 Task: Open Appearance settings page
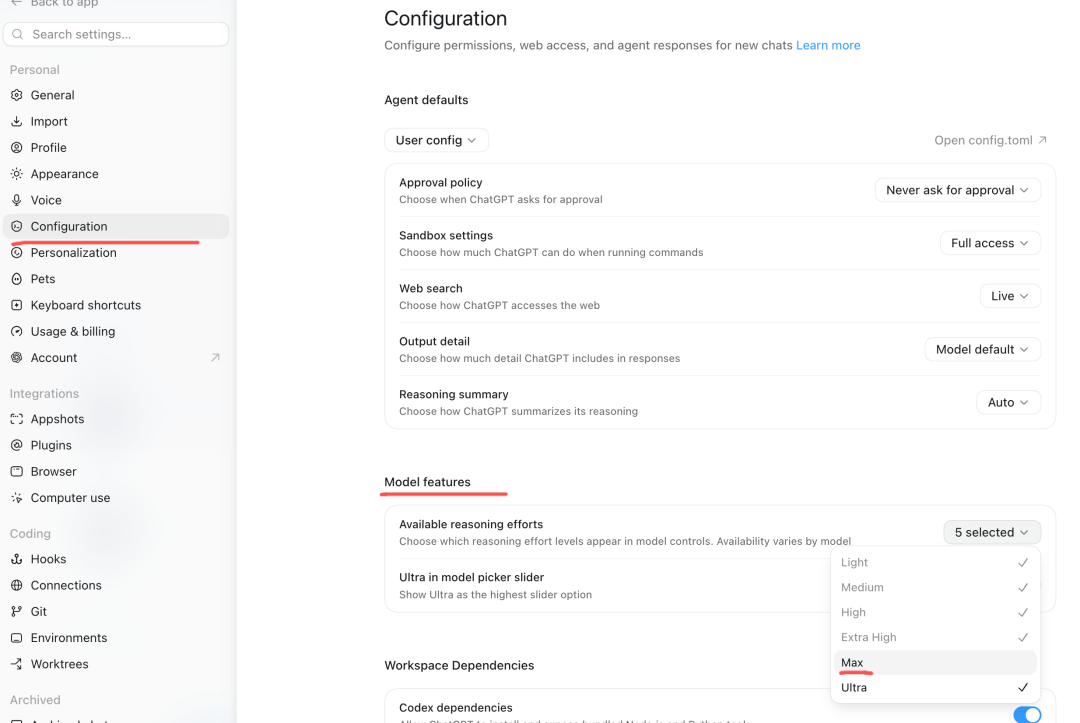[116, 174]
